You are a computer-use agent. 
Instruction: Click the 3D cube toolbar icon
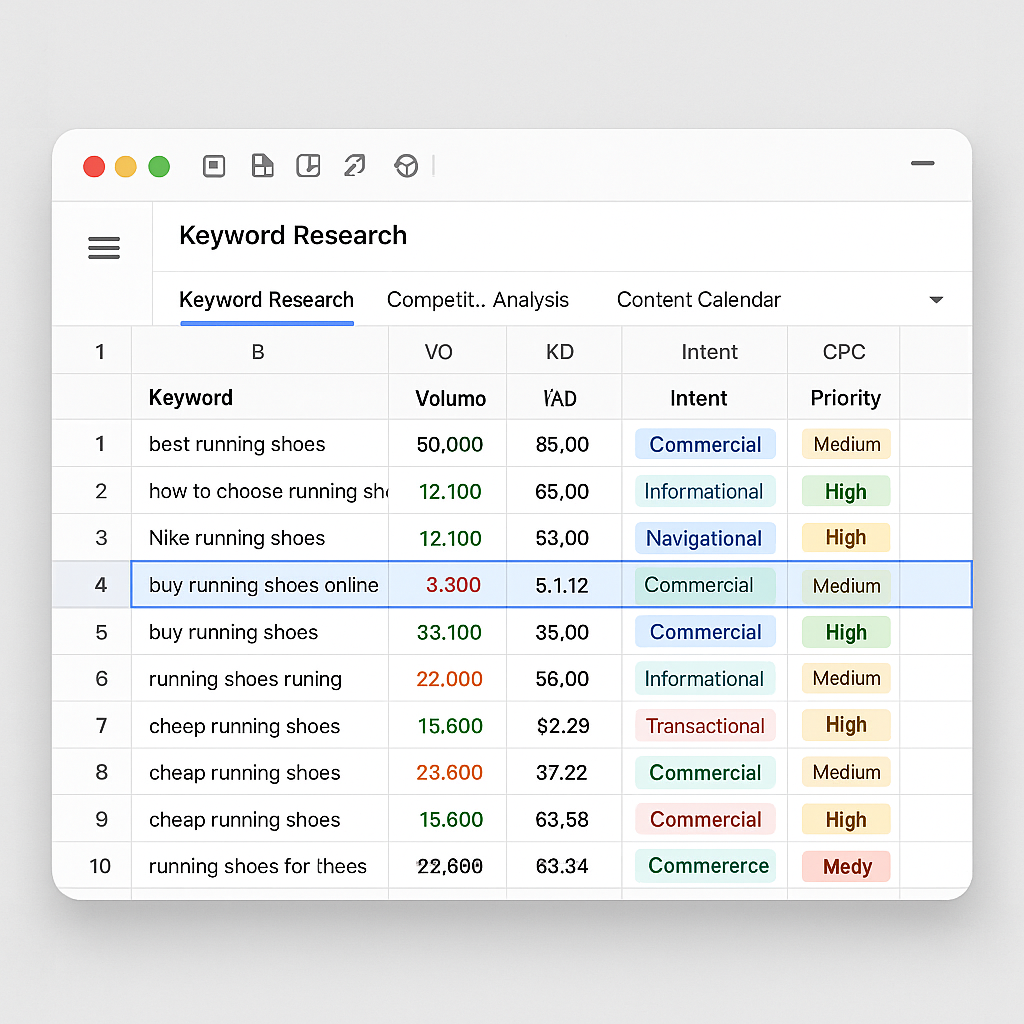(406, 166)
